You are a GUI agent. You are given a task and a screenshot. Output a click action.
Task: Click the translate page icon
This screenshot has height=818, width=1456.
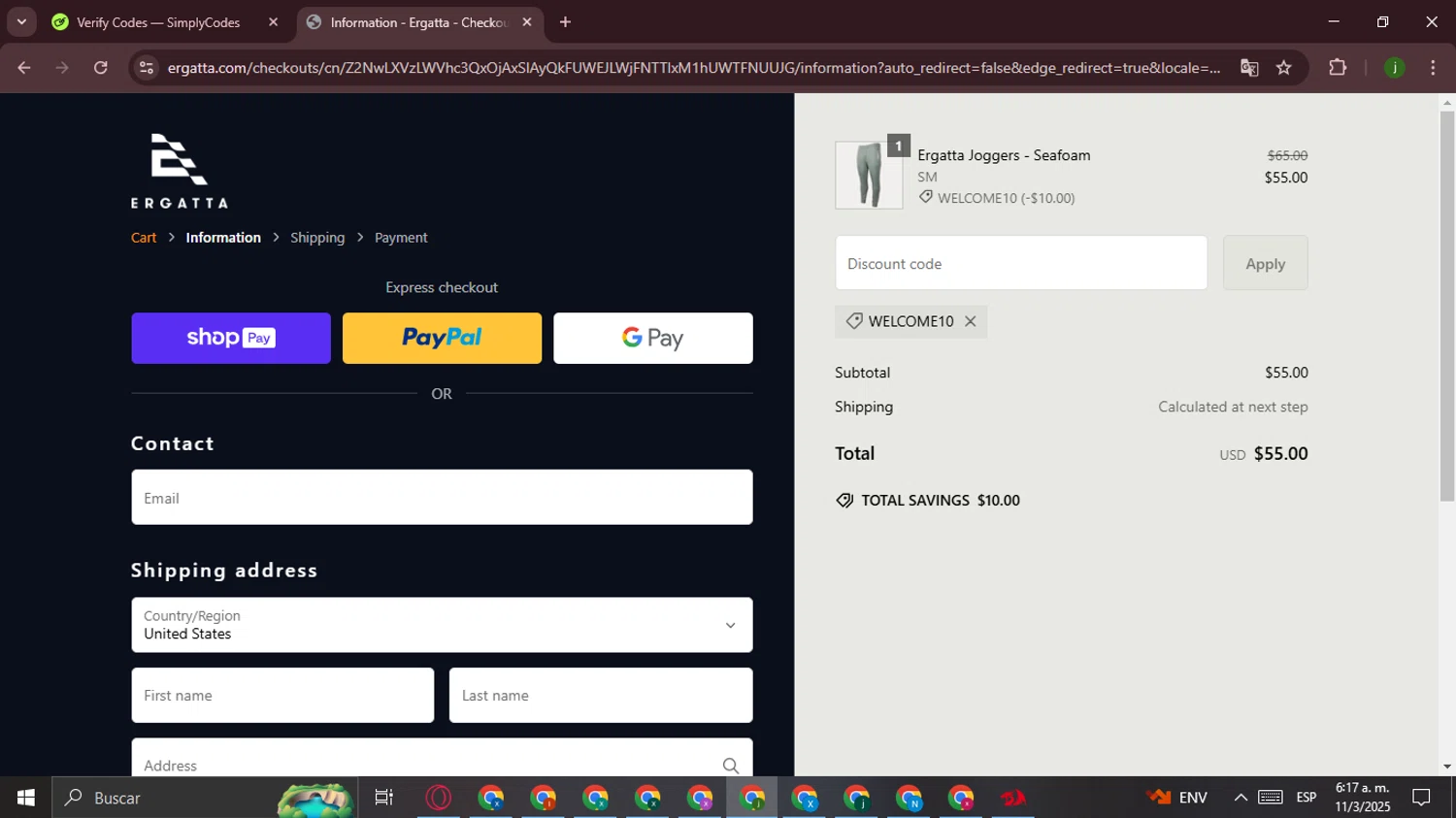pyautogui.click(x=1249, y=68)
